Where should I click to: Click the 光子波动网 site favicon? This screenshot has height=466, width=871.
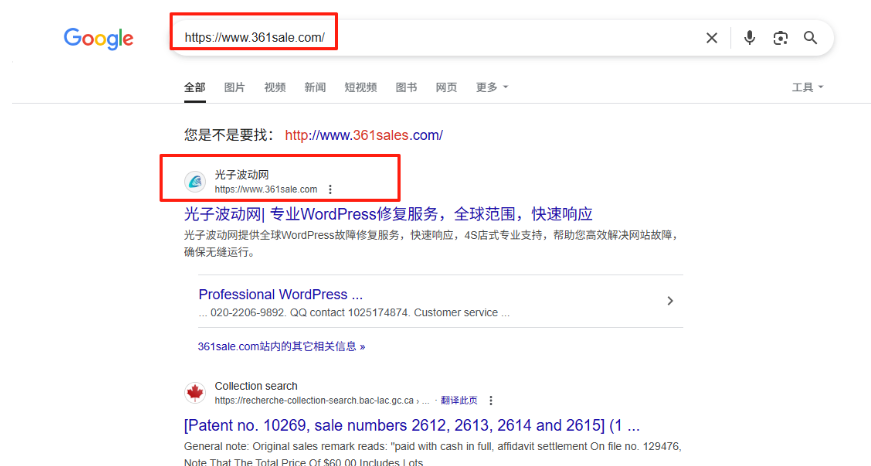click(x=195, y=182)
